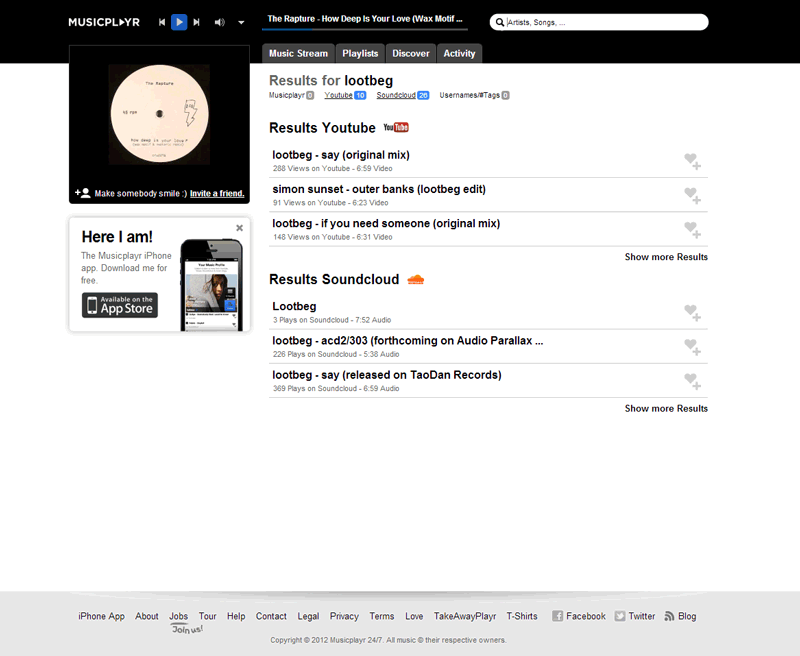Go to the Activity tab
Viewport: 800px width, 656px height.
click(x=459, y=54)
